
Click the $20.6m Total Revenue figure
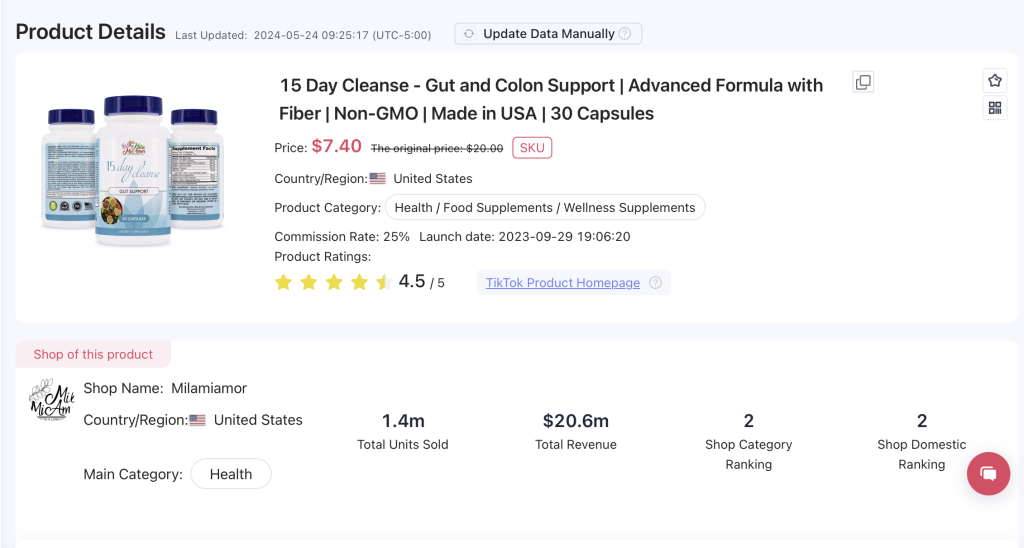point(575,421)
